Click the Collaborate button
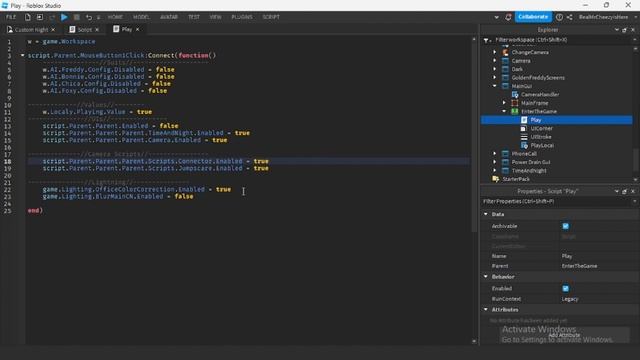The width and height of the screenshot is (640, 360). point(533,17)
